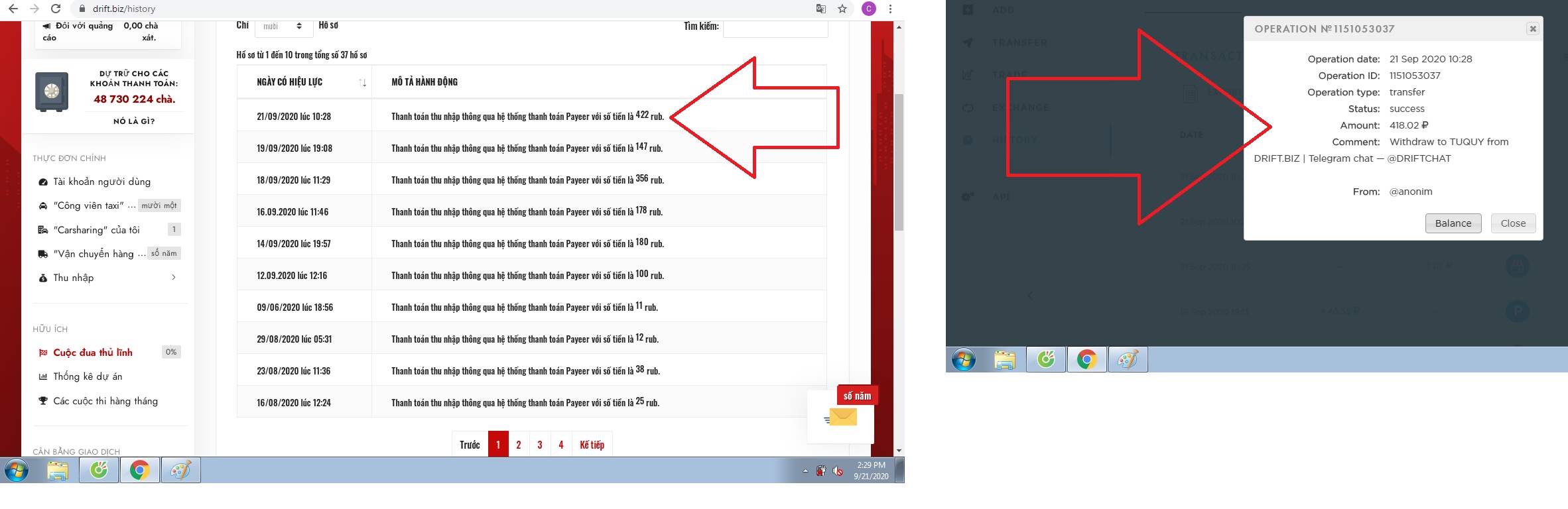Open Paint from the left taskbar

click(x=180, y=471)
